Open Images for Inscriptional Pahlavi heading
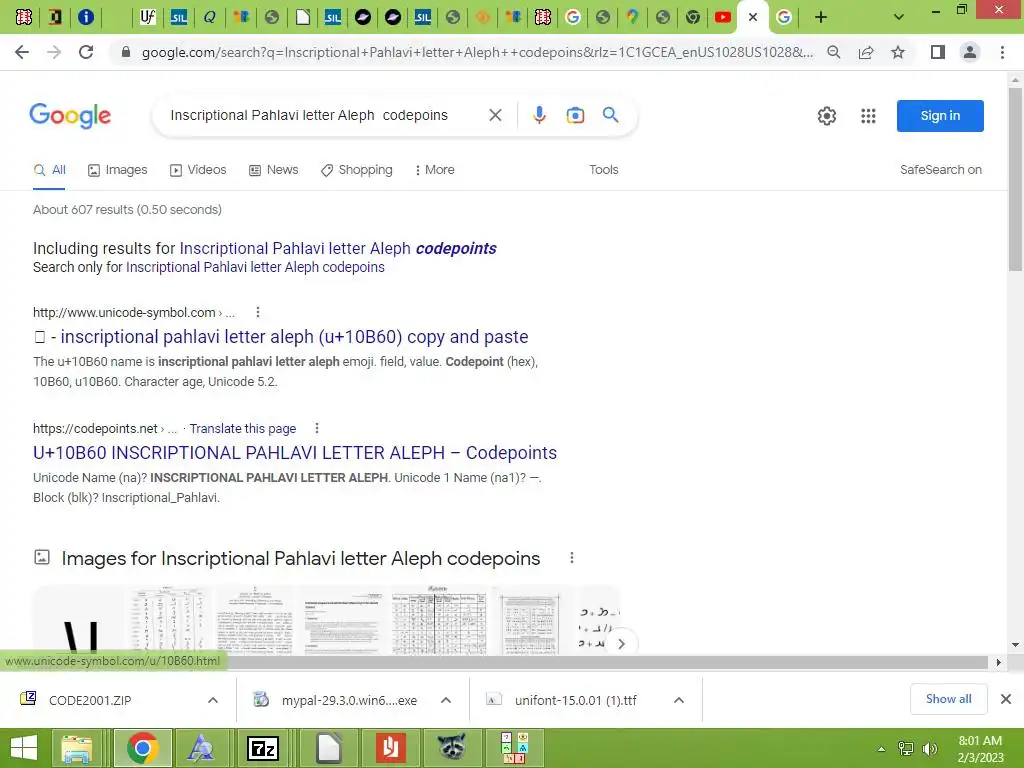 (x=300, y=558)
